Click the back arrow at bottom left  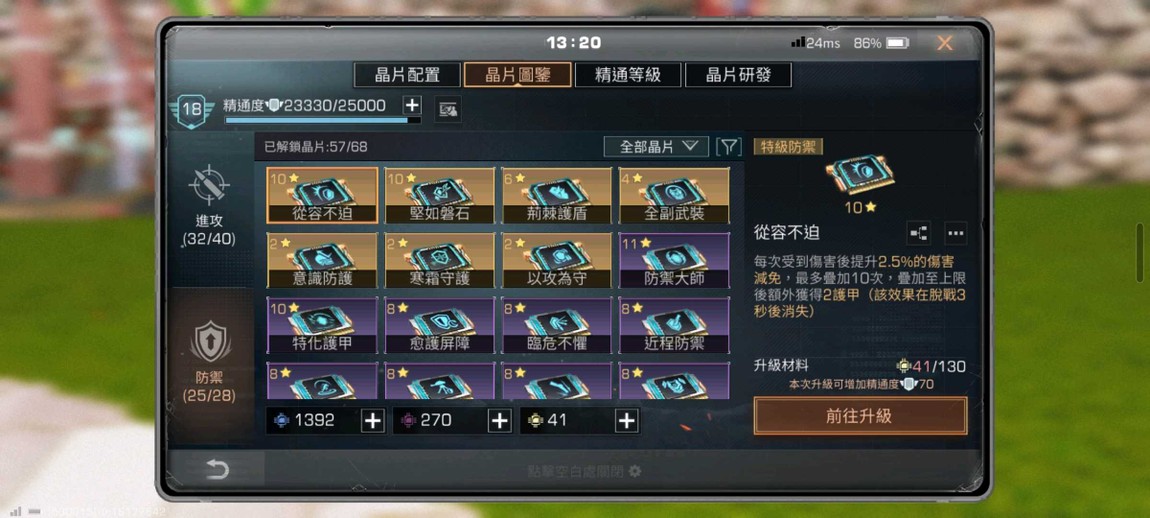217,470
